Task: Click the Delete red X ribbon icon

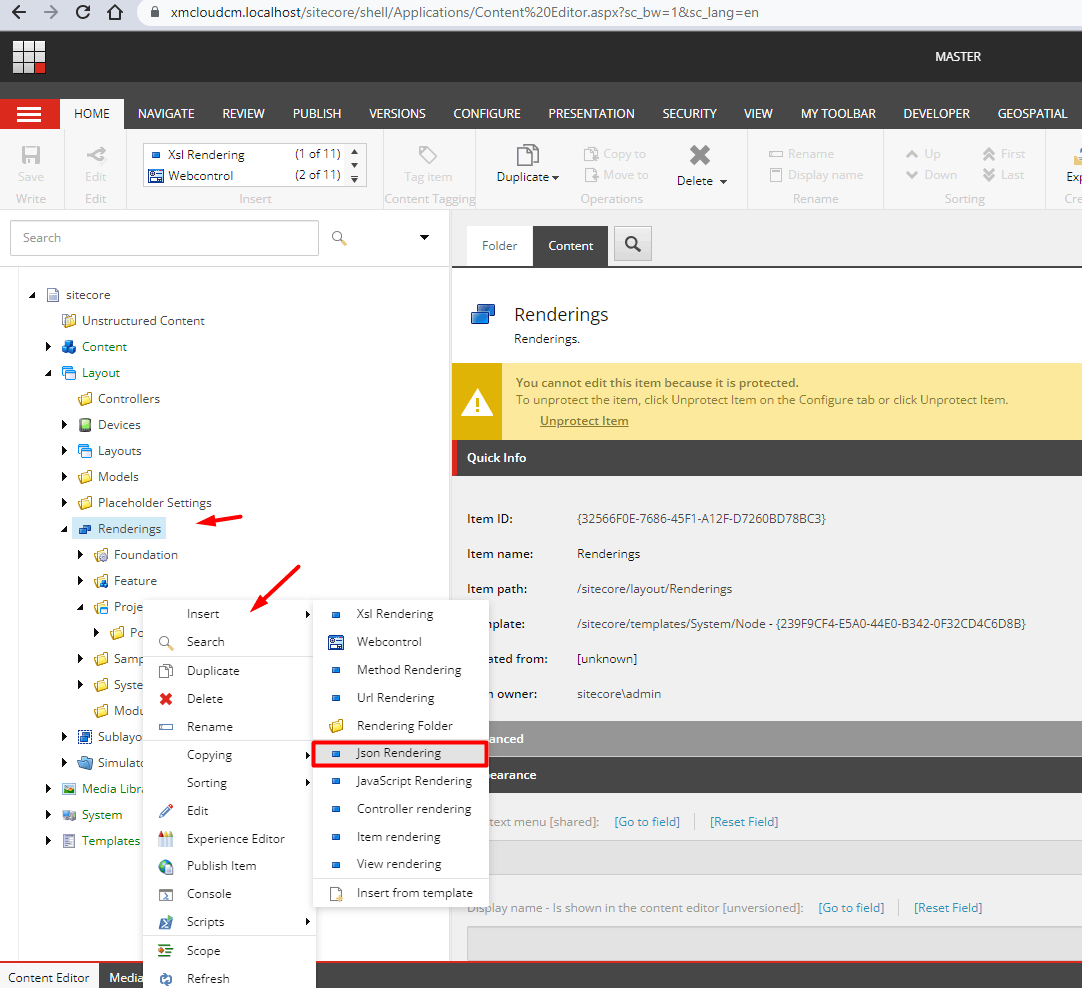Action: click(700, 155)
